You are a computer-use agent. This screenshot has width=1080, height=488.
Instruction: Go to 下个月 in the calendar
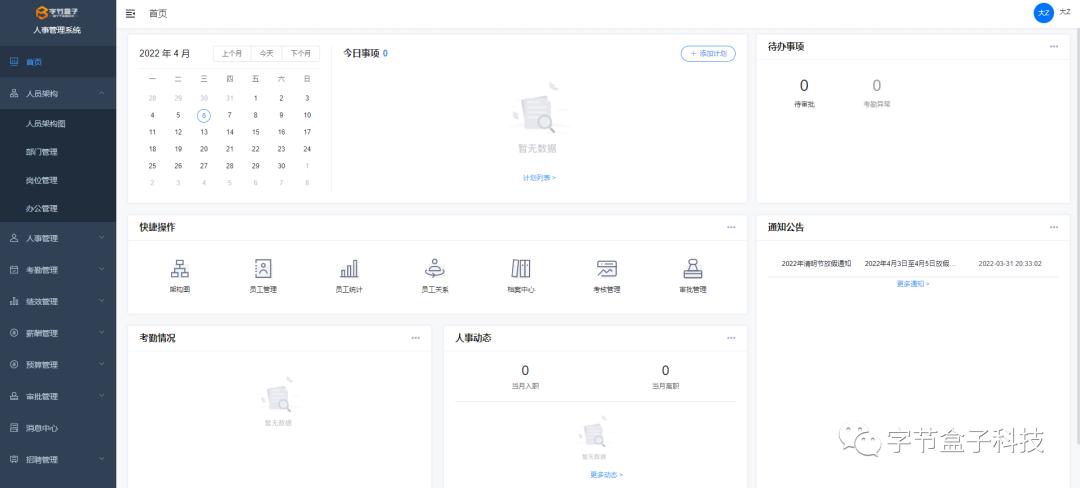pyautogui.click(x=301, y=53)
